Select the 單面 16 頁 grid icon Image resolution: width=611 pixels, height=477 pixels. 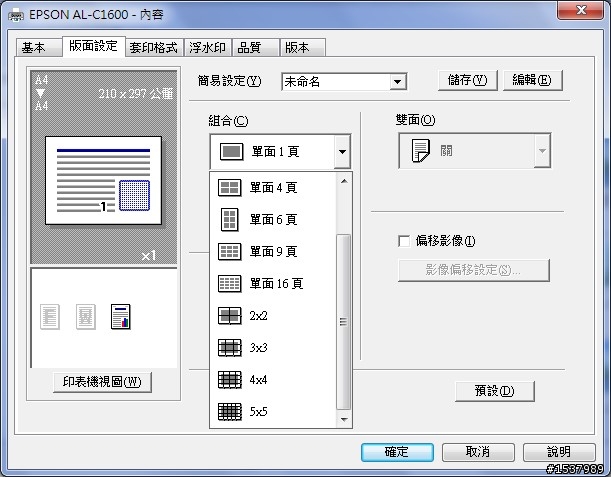coord(230,283)
